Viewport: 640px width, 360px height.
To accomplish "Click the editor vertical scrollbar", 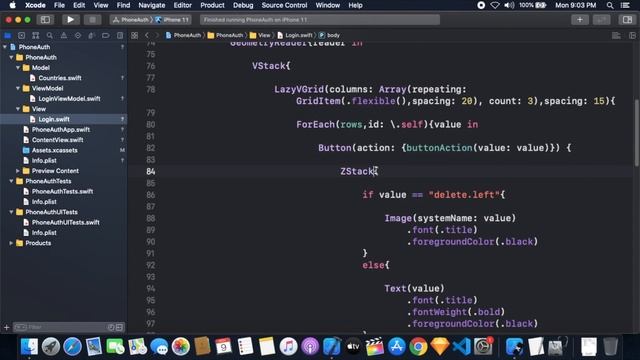I will click(636, 133).
